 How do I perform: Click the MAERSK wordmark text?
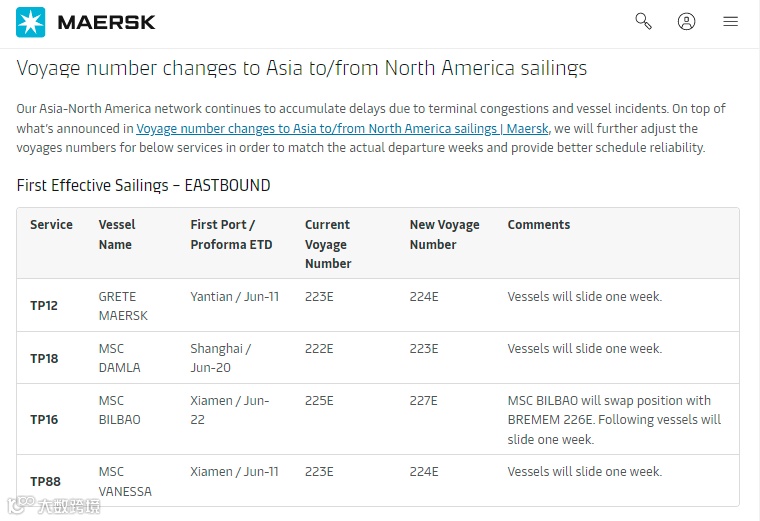click(107, 22)
